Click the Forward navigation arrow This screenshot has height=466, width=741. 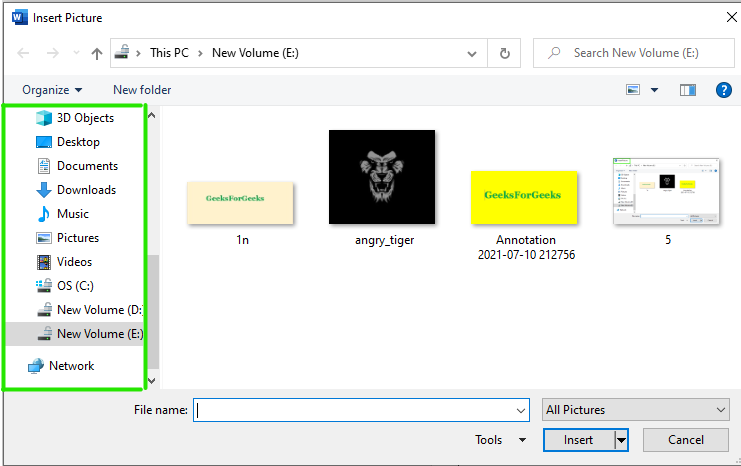52,53
